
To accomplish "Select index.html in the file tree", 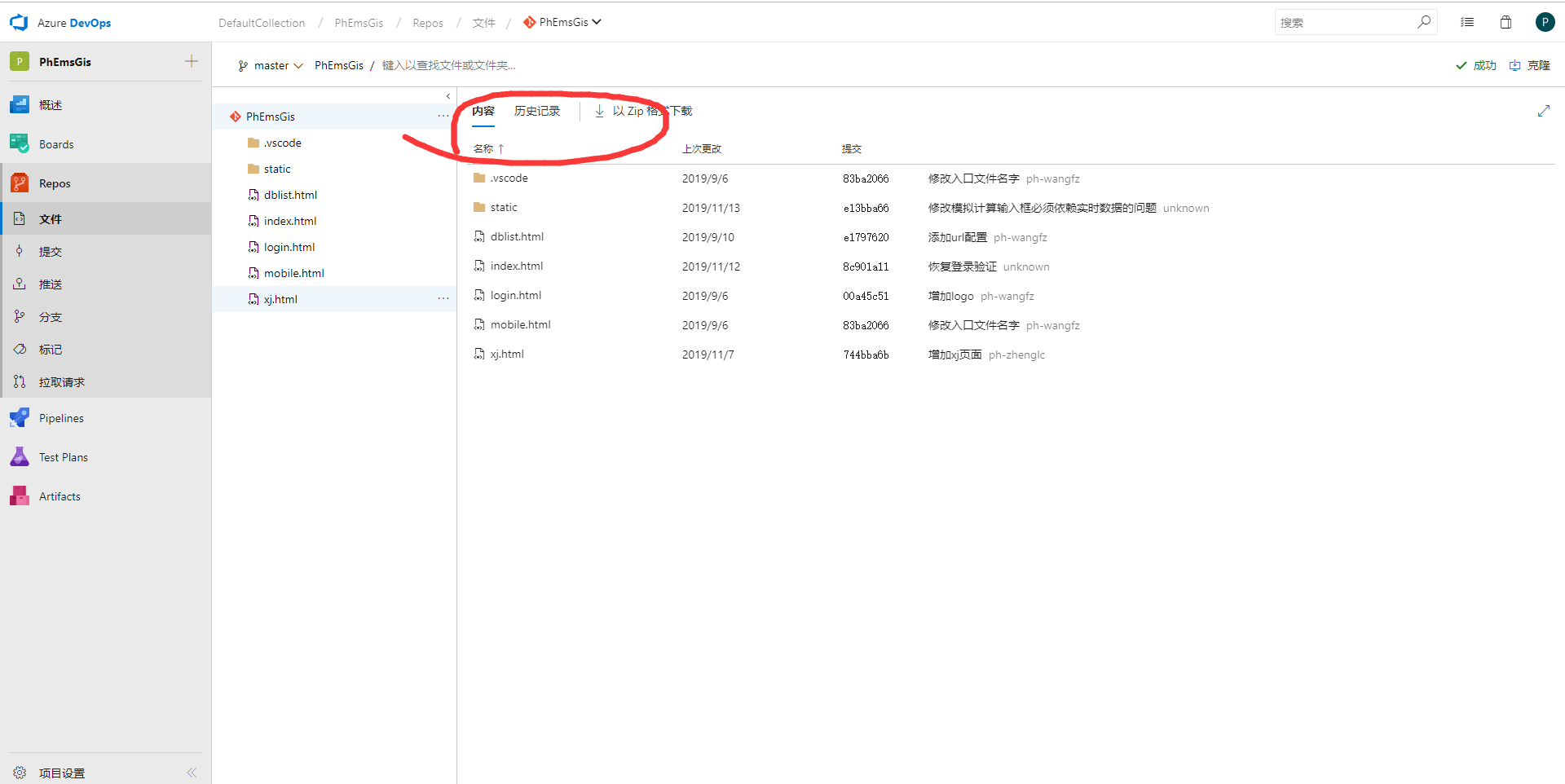I will pos(289,221).
